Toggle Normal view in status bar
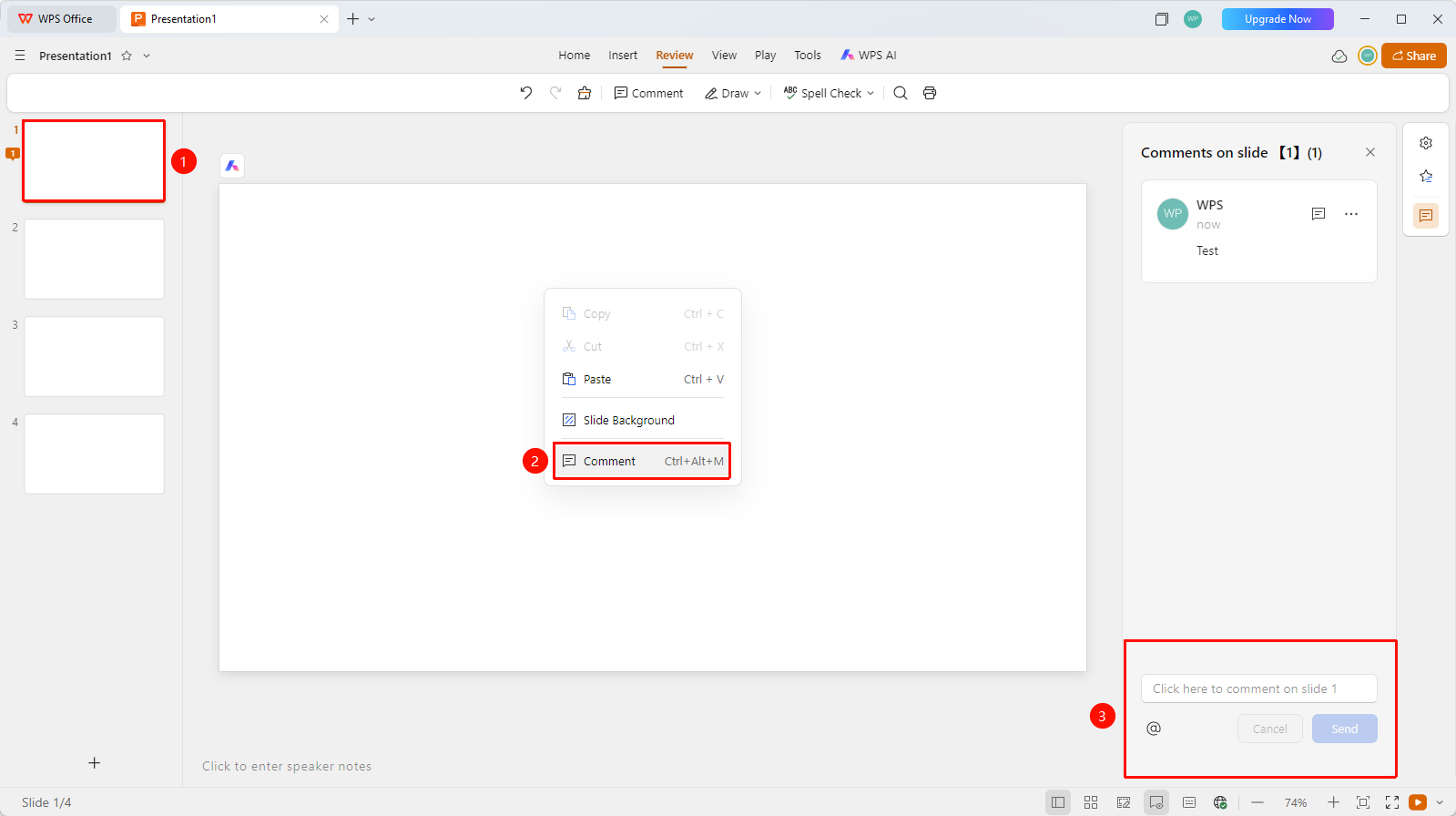Image resolution: width=1456 pixels, height=816 pixels. coord(1058,802)
